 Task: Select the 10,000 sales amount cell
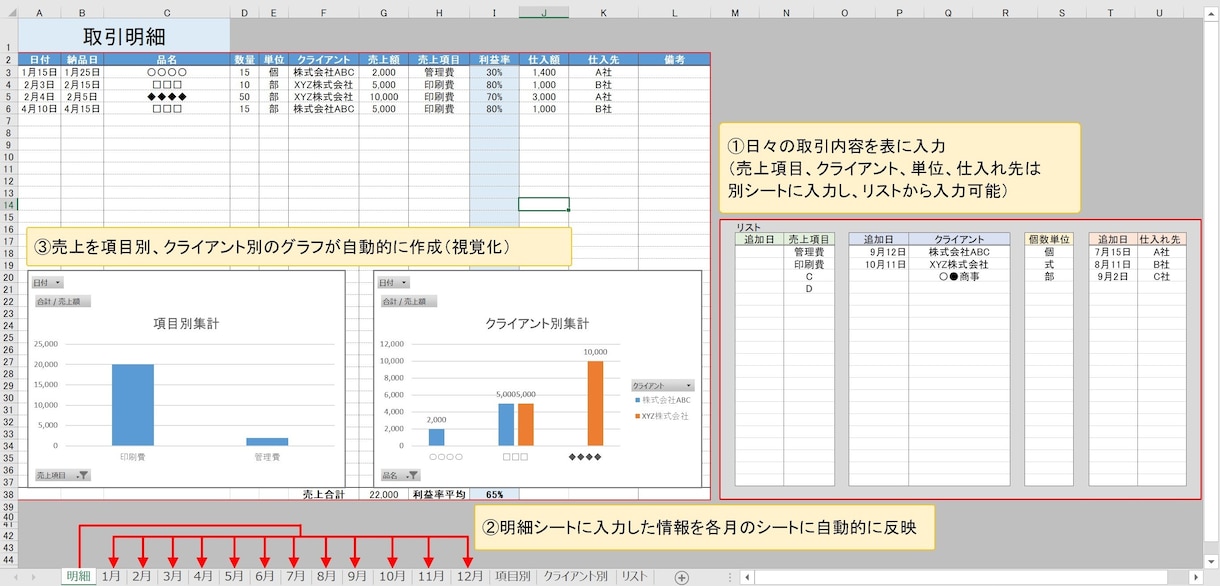[x=384, y=96]
